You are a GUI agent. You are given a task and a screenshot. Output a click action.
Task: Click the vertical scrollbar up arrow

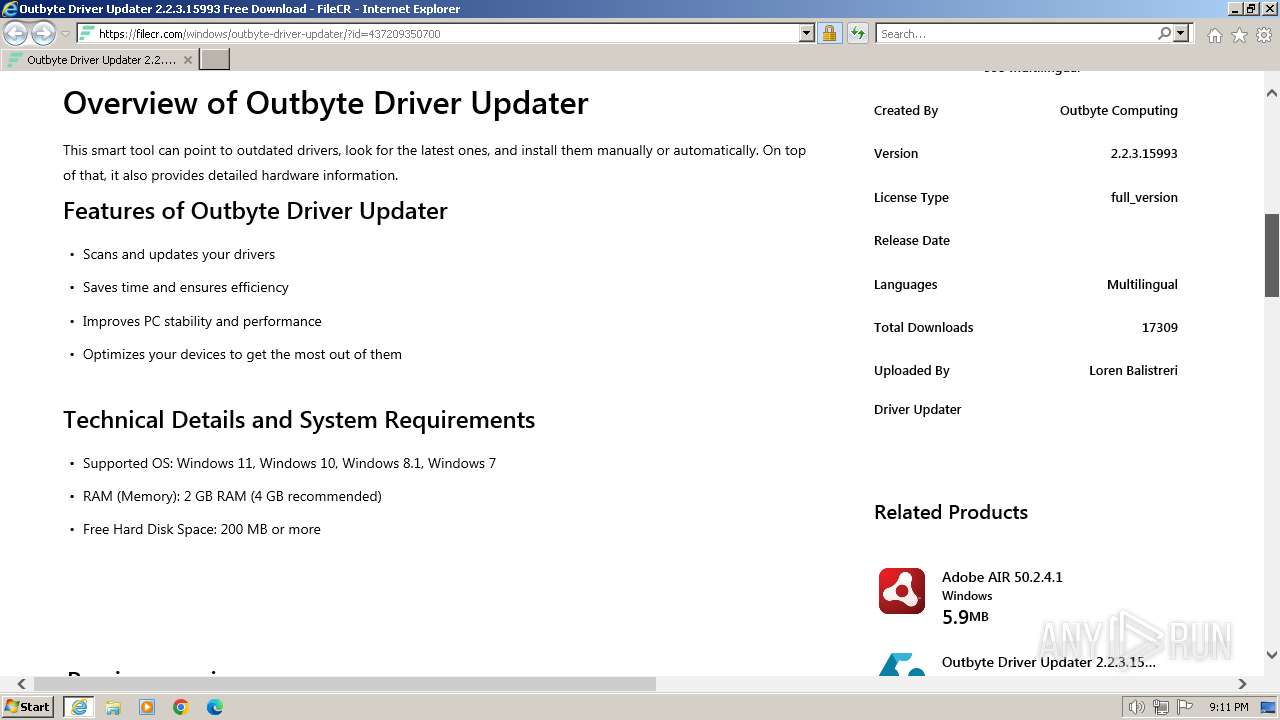(x=1272, y=93)
